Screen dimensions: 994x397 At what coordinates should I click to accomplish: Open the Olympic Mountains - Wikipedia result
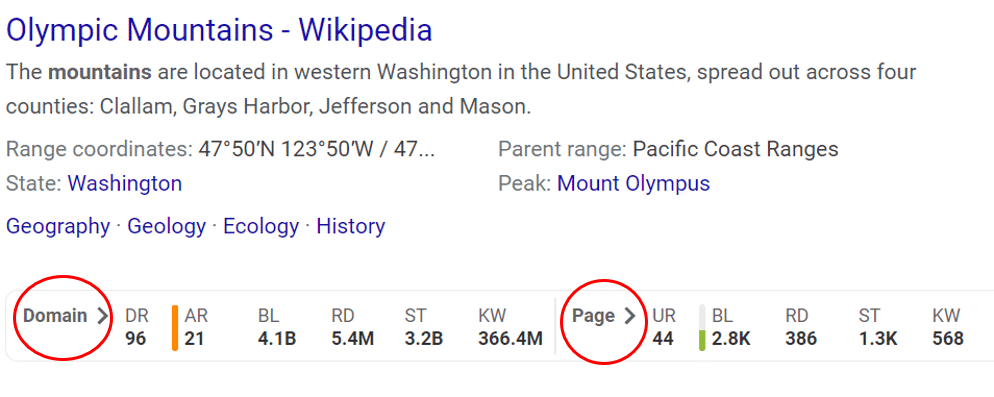219,30
